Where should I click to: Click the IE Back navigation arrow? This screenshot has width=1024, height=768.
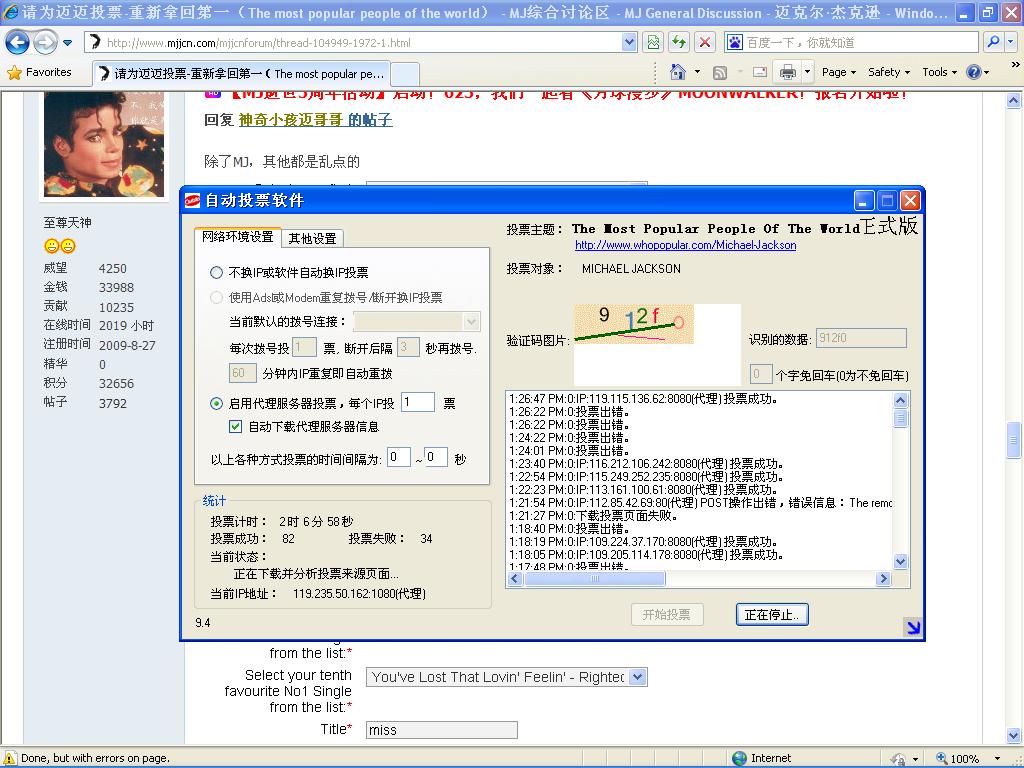coord(17,42)
